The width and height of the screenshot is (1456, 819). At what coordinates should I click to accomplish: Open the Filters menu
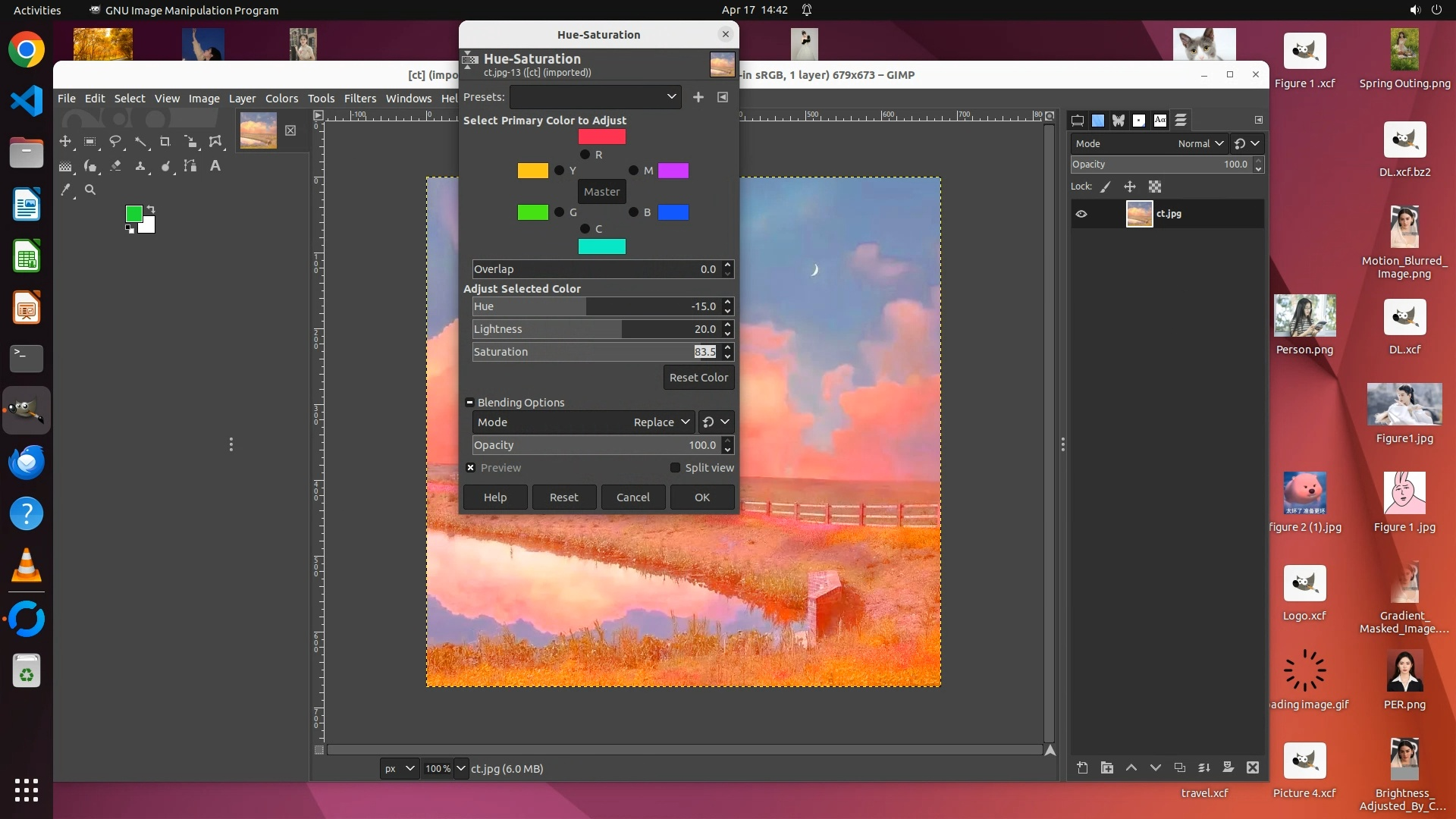(x=359, y=99)
